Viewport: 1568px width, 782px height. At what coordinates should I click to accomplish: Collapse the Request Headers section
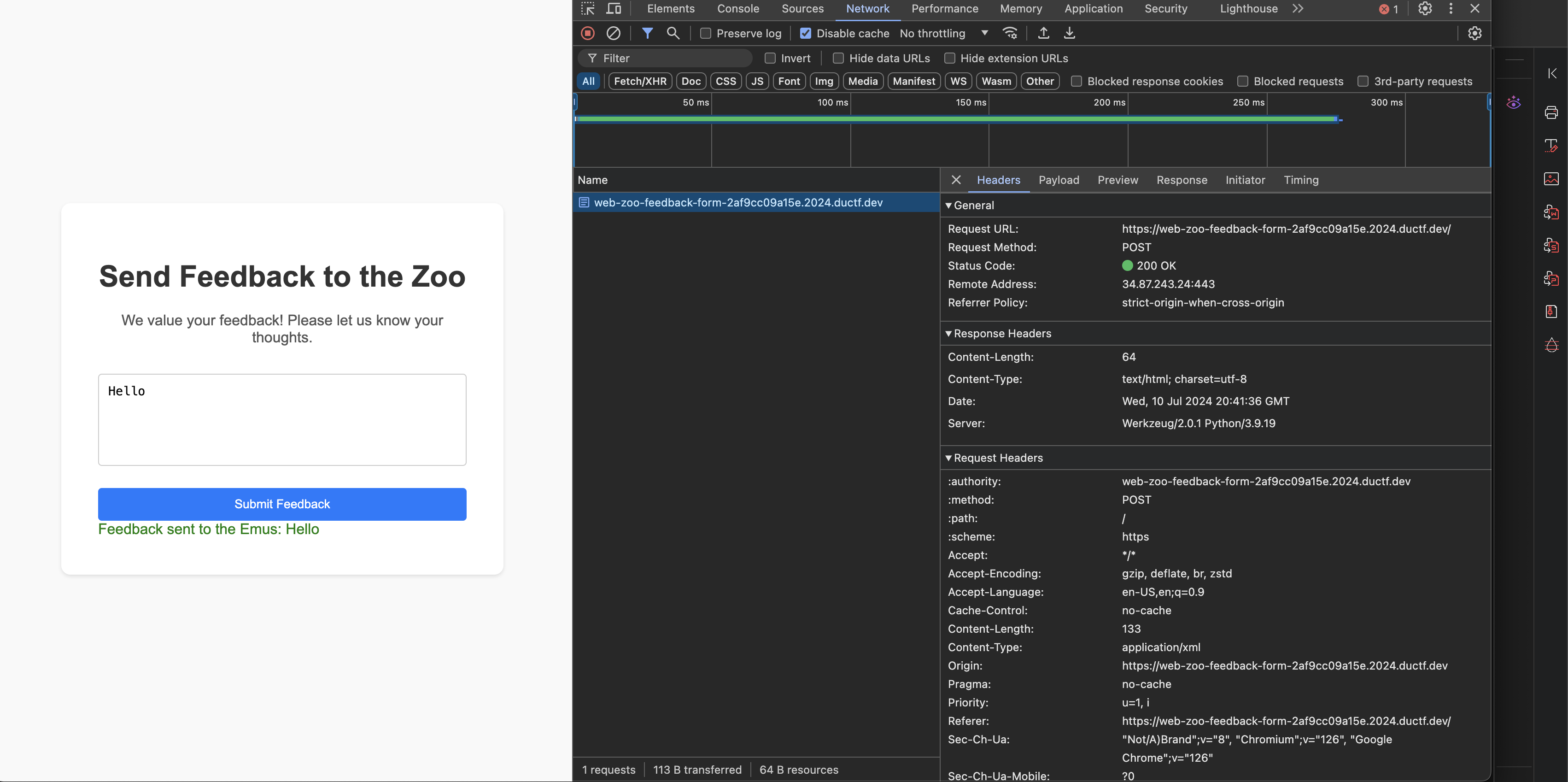point(948,458)
